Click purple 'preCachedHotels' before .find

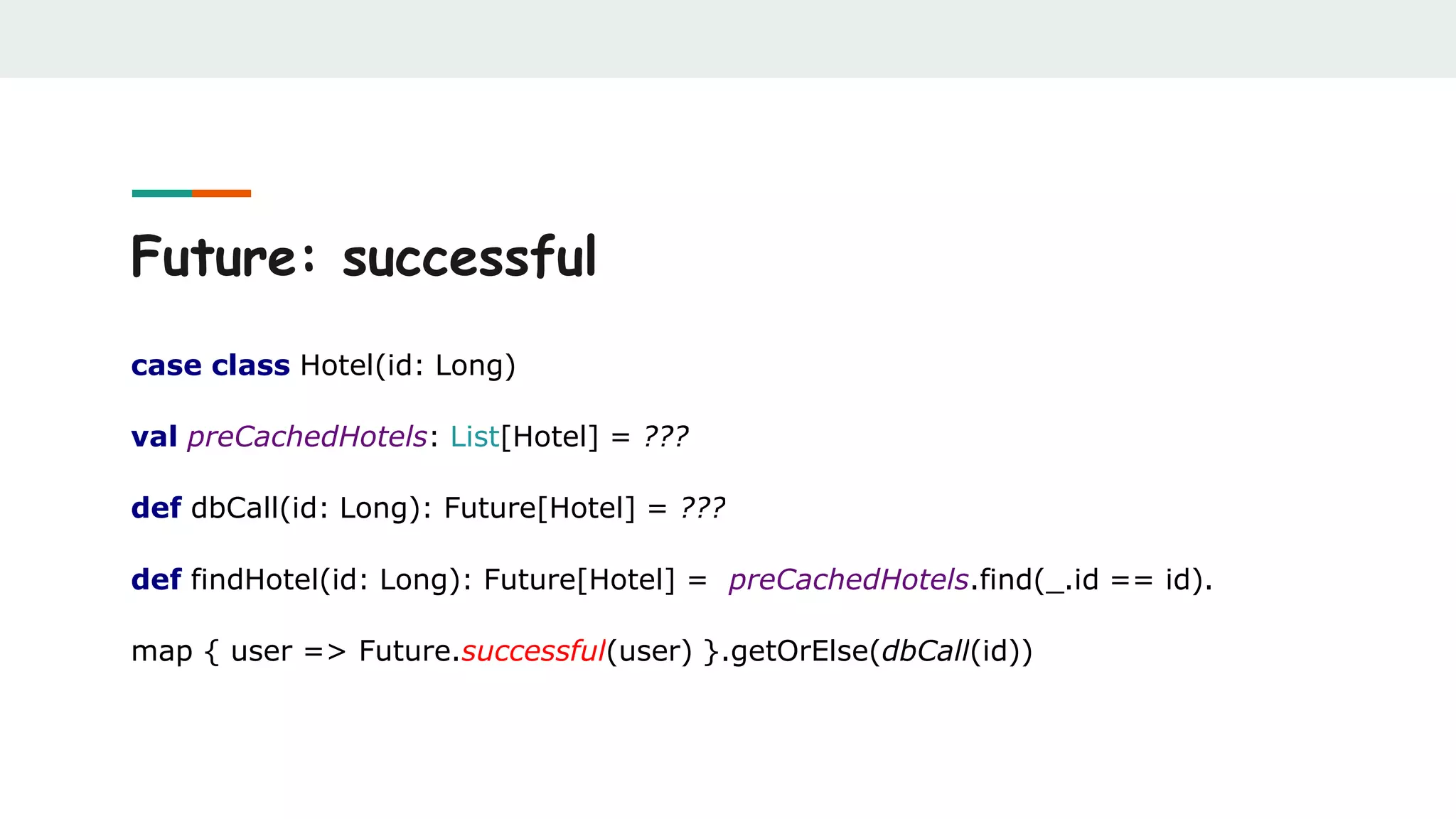pos(848,579)
